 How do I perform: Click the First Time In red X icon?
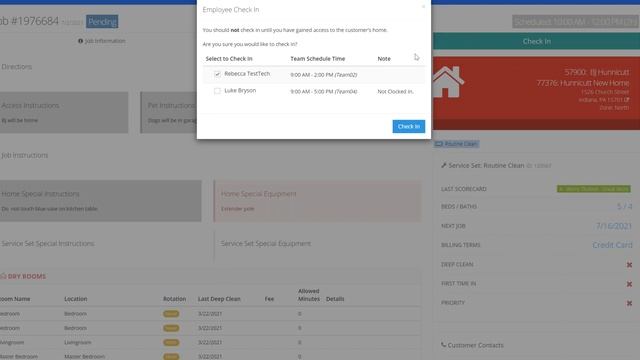(x=629, y=284)
